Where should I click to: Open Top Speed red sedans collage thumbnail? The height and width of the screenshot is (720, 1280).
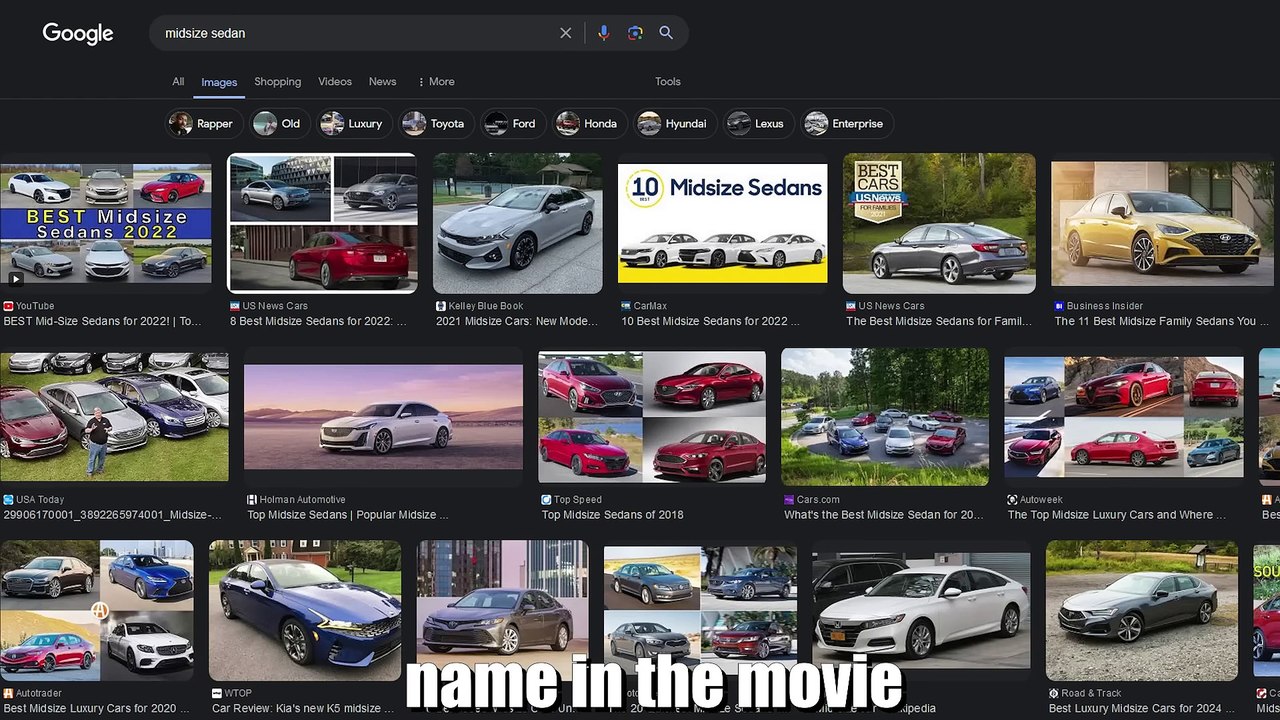click(x=652, y=417)
